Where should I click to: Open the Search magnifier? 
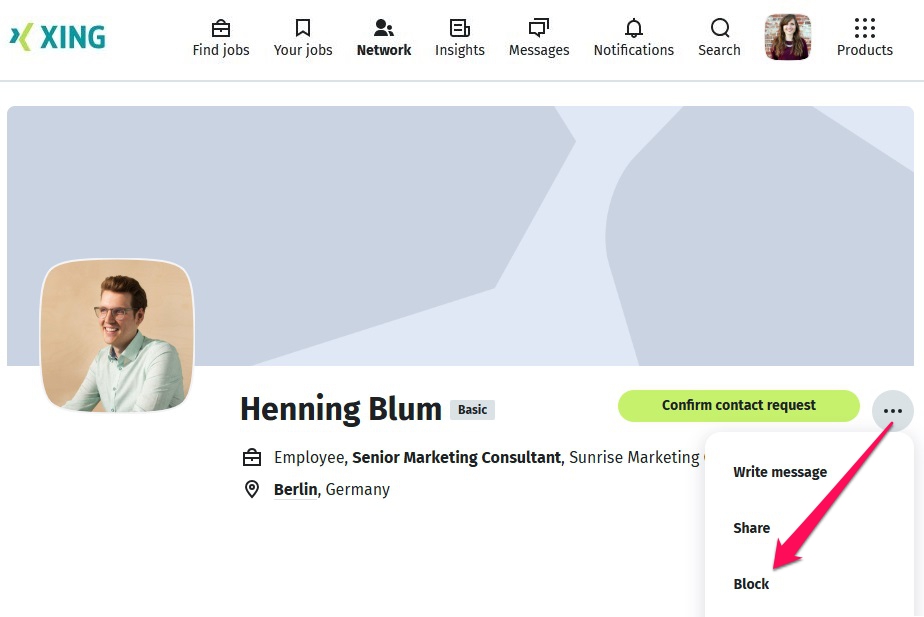click(x=720, y=28)
